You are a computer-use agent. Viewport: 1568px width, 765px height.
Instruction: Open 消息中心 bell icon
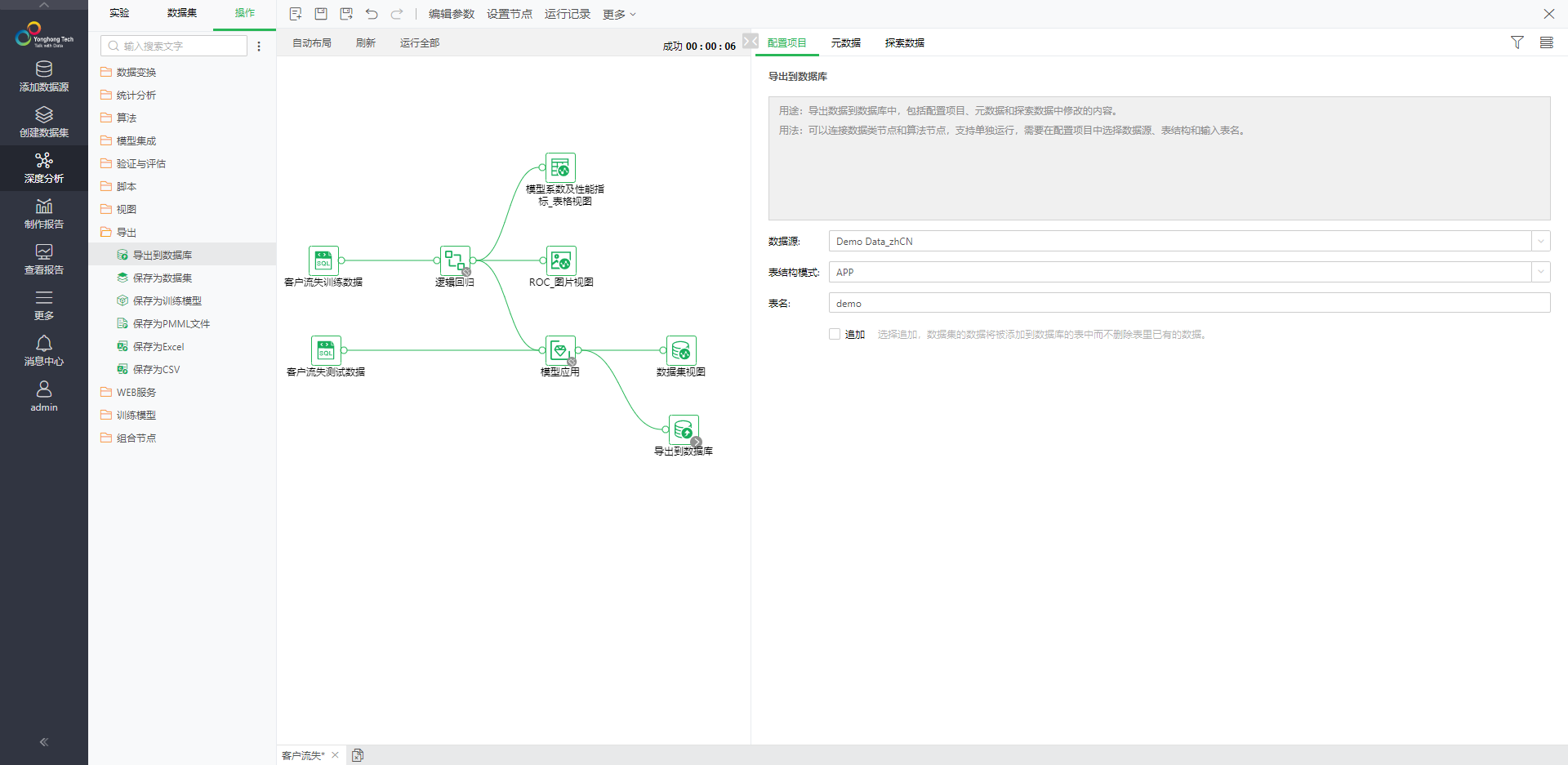[x=44, y=351]
